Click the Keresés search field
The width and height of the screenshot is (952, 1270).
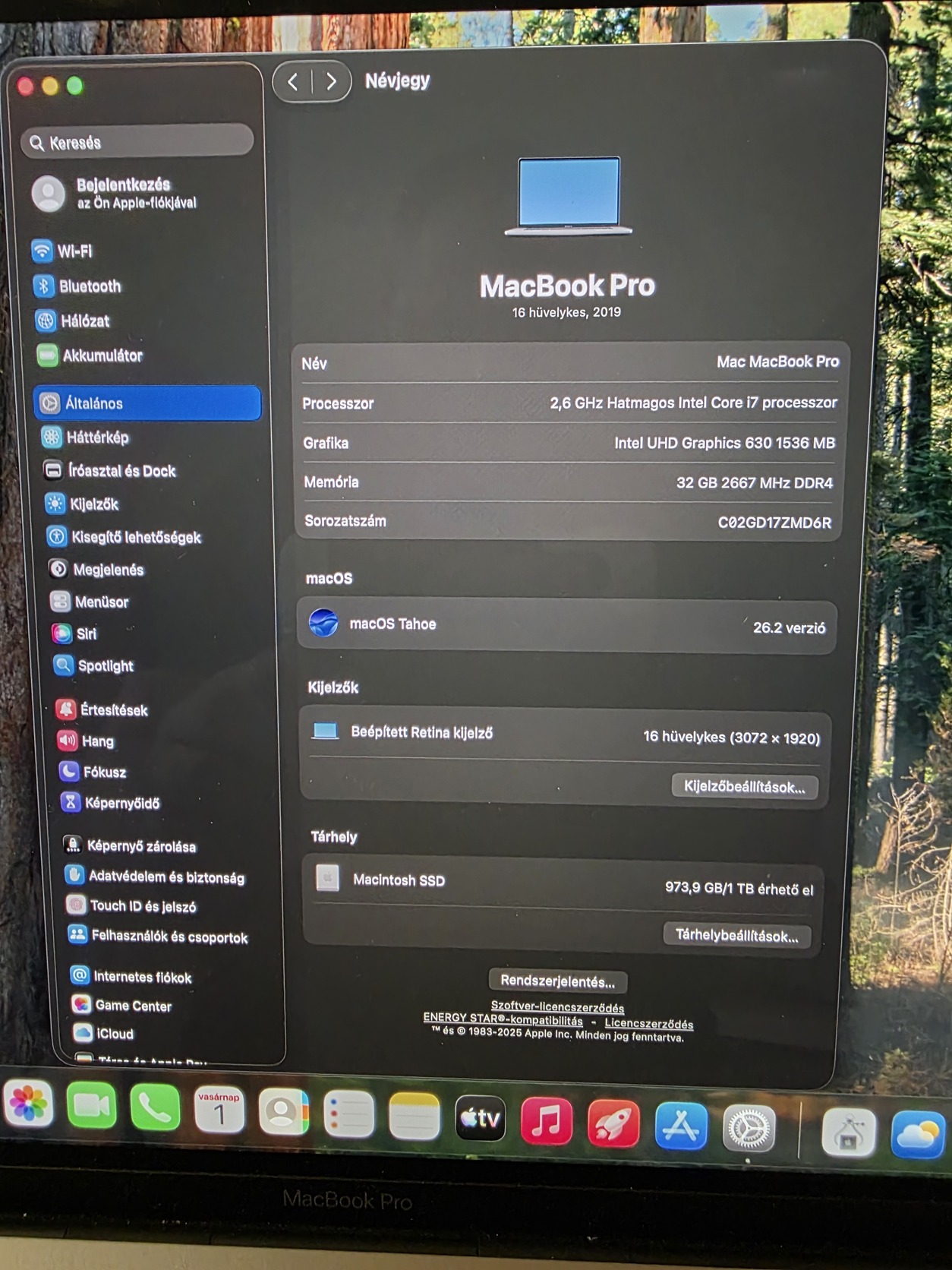point(137,142)
